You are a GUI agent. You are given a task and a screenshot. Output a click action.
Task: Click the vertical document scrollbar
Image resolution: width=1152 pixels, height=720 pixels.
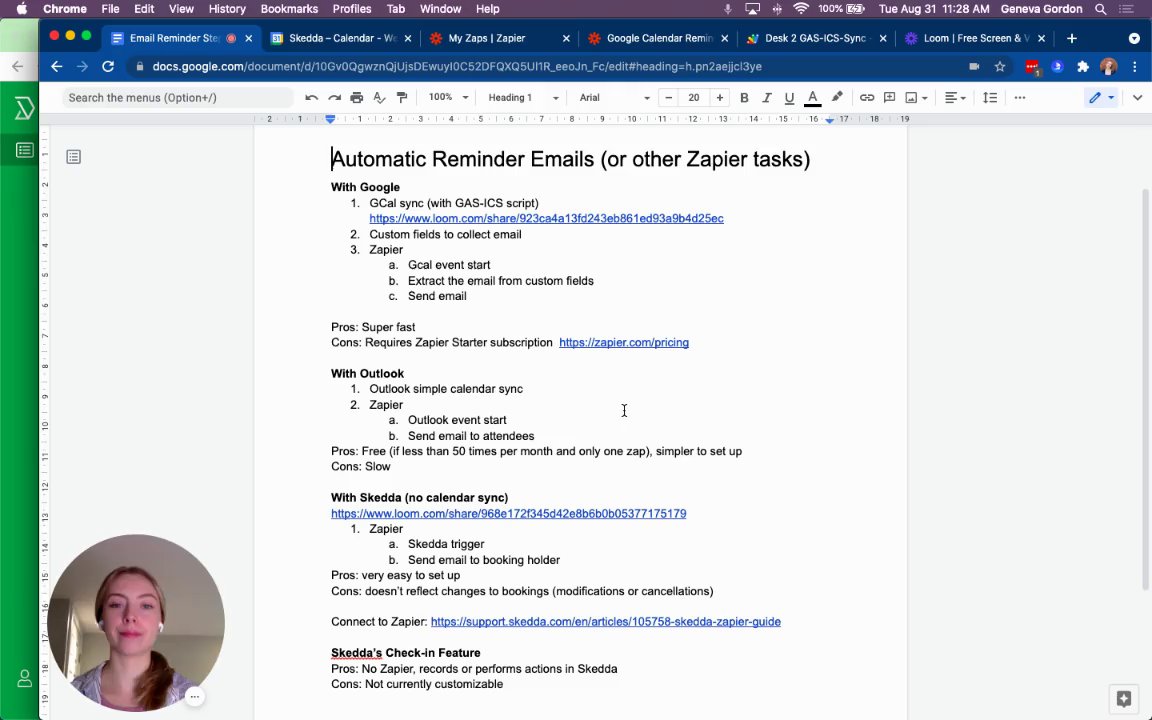click(x=1145, y=389)
